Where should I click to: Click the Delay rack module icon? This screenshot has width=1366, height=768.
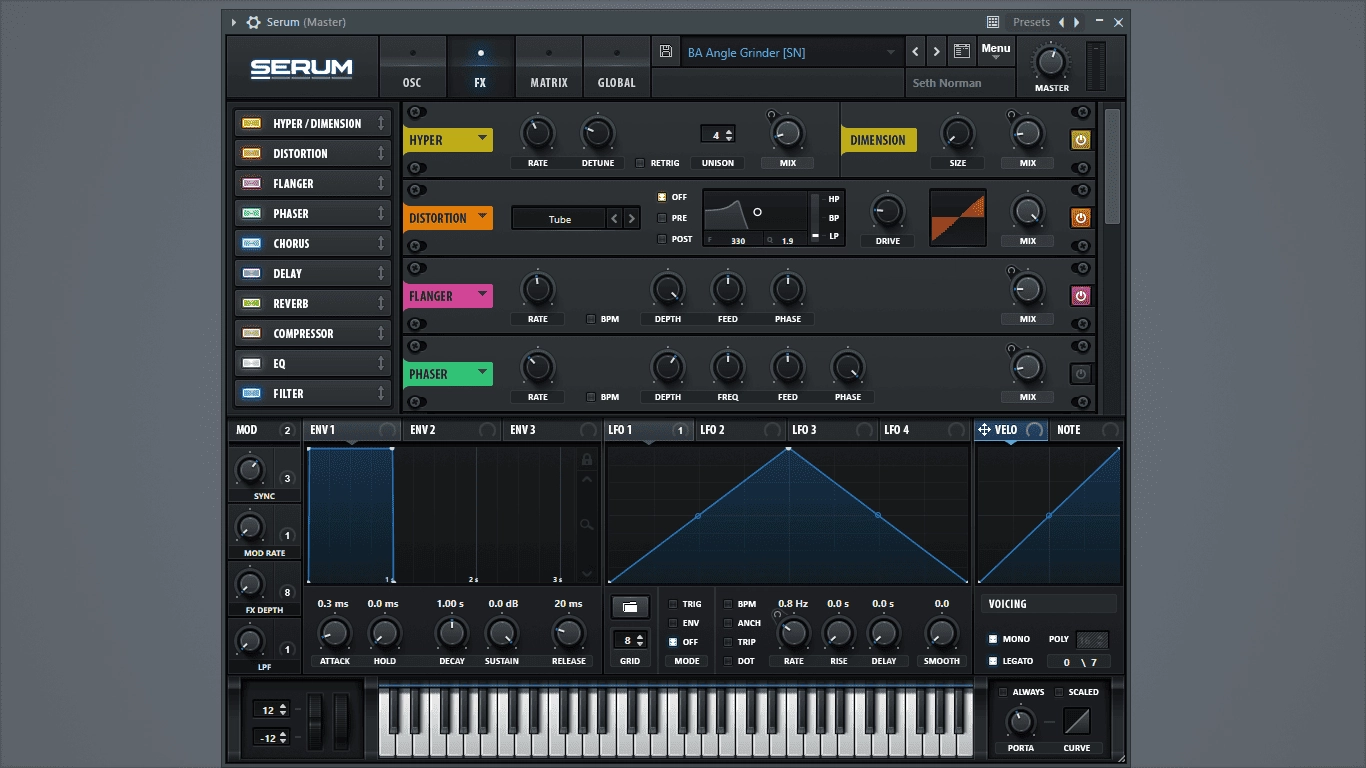(252, 274)
